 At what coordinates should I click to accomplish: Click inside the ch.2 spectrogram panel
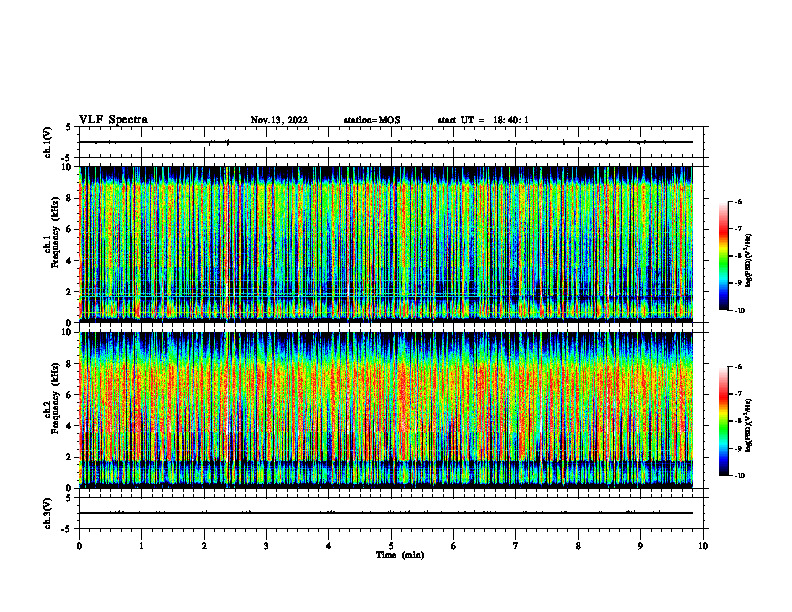[385, 410]
